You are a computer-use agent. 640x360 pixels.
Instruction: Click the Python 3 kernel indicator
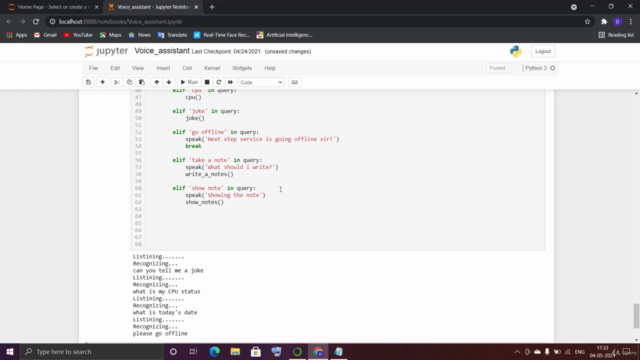pyautogui.click(x=540, y=68)
